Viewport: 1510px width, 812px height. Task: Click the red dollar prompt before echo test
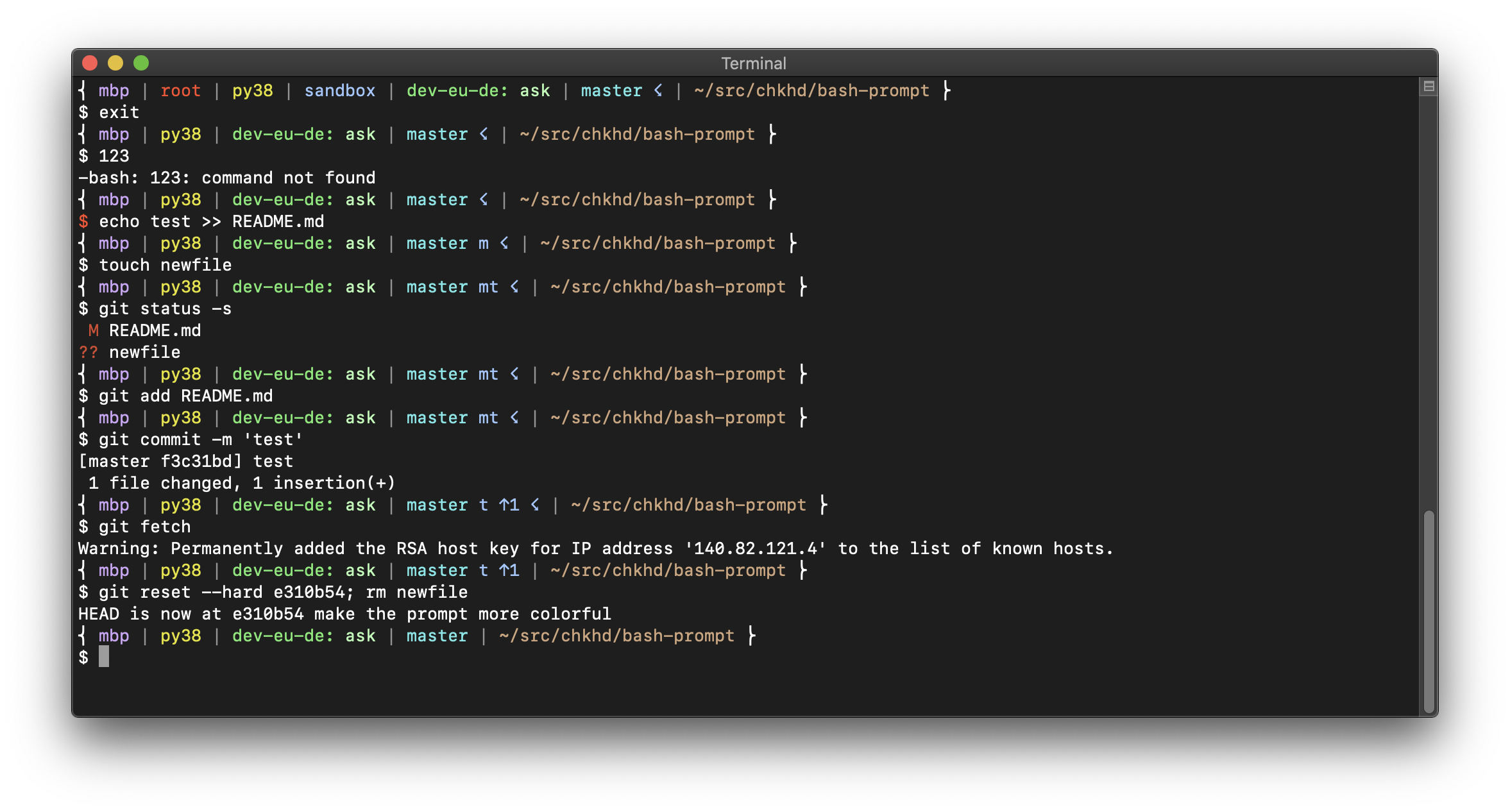coord(83,222)
